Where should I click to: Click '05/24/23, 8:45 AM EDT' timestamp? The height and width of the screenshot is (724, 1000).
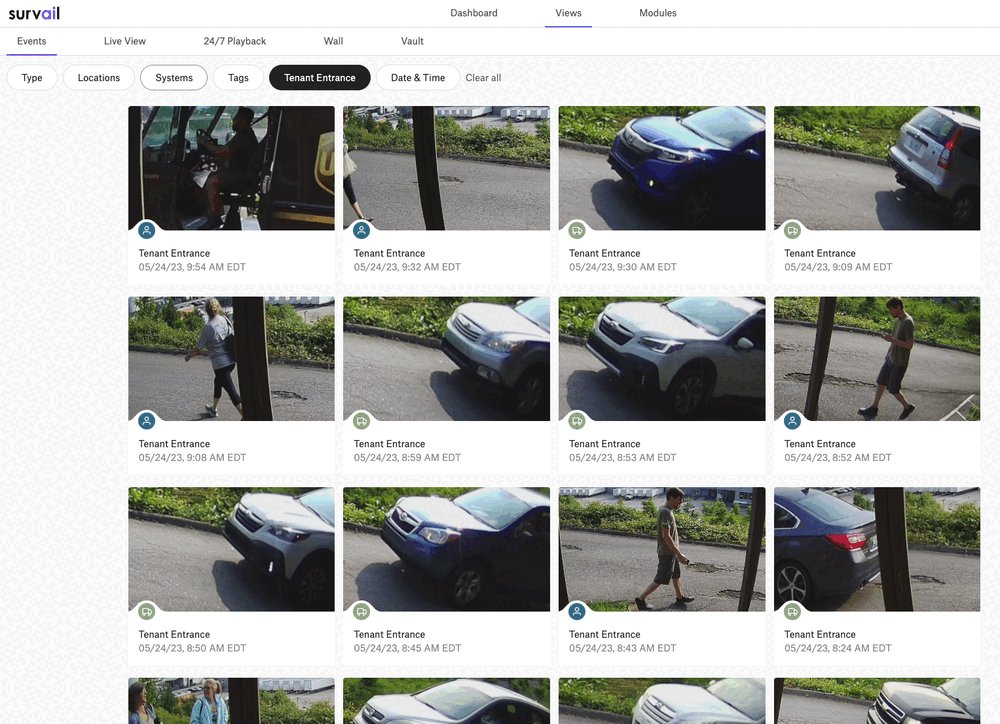[x=408, y=648]
